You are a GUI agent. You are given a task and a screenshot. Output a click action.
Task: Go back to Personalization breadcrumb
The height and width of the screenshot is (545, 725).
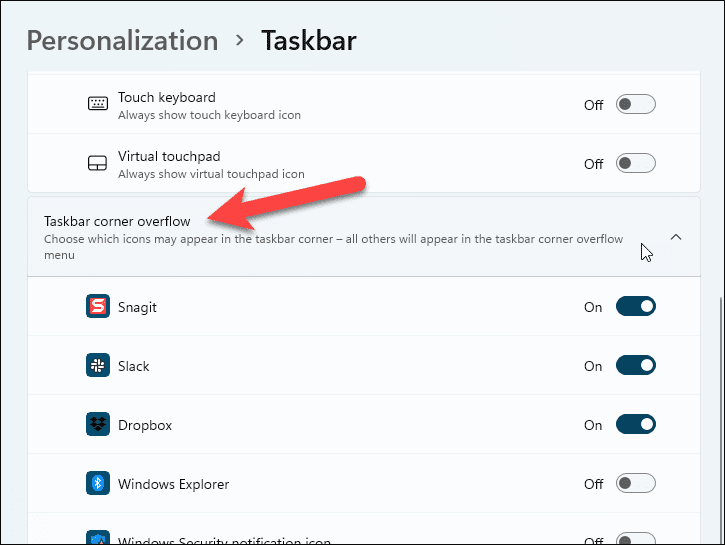pyautogui.click(x=122, y=41)
